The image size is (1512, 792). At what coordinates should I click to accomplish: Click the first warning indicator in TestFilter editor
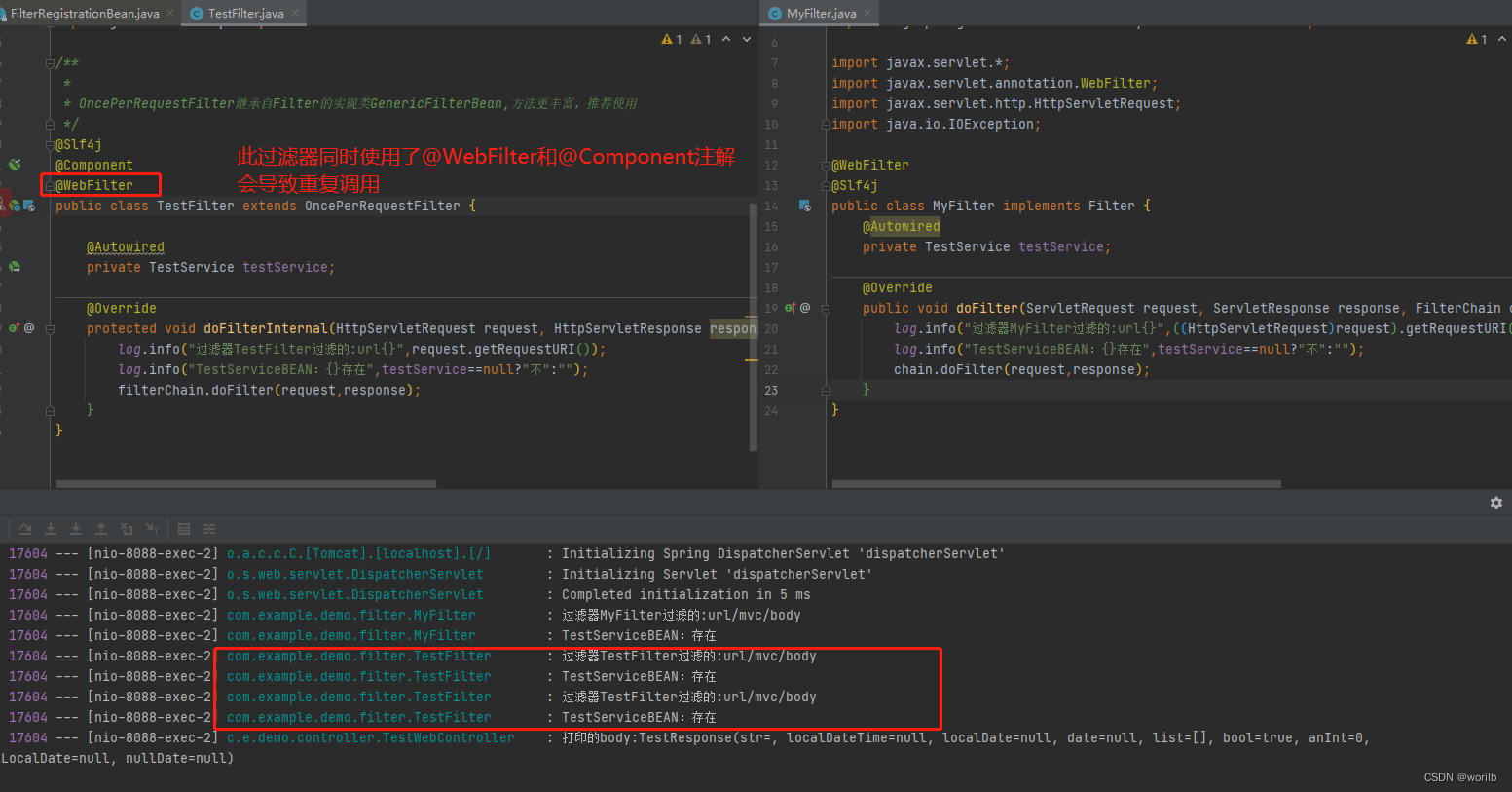click(x=672, y=39)
